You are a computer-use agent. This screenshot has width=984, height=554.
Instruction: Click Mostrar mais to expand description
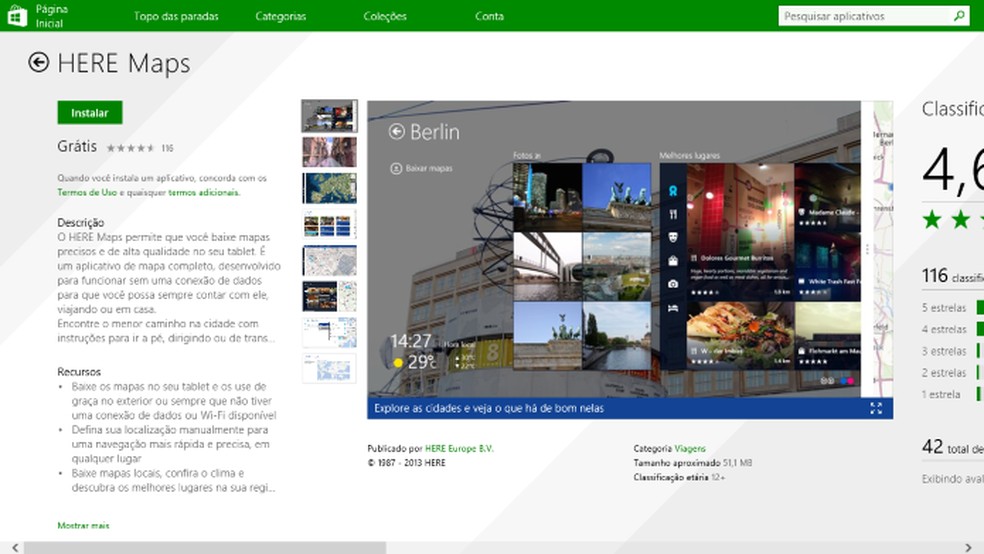(x=83, y=526)
